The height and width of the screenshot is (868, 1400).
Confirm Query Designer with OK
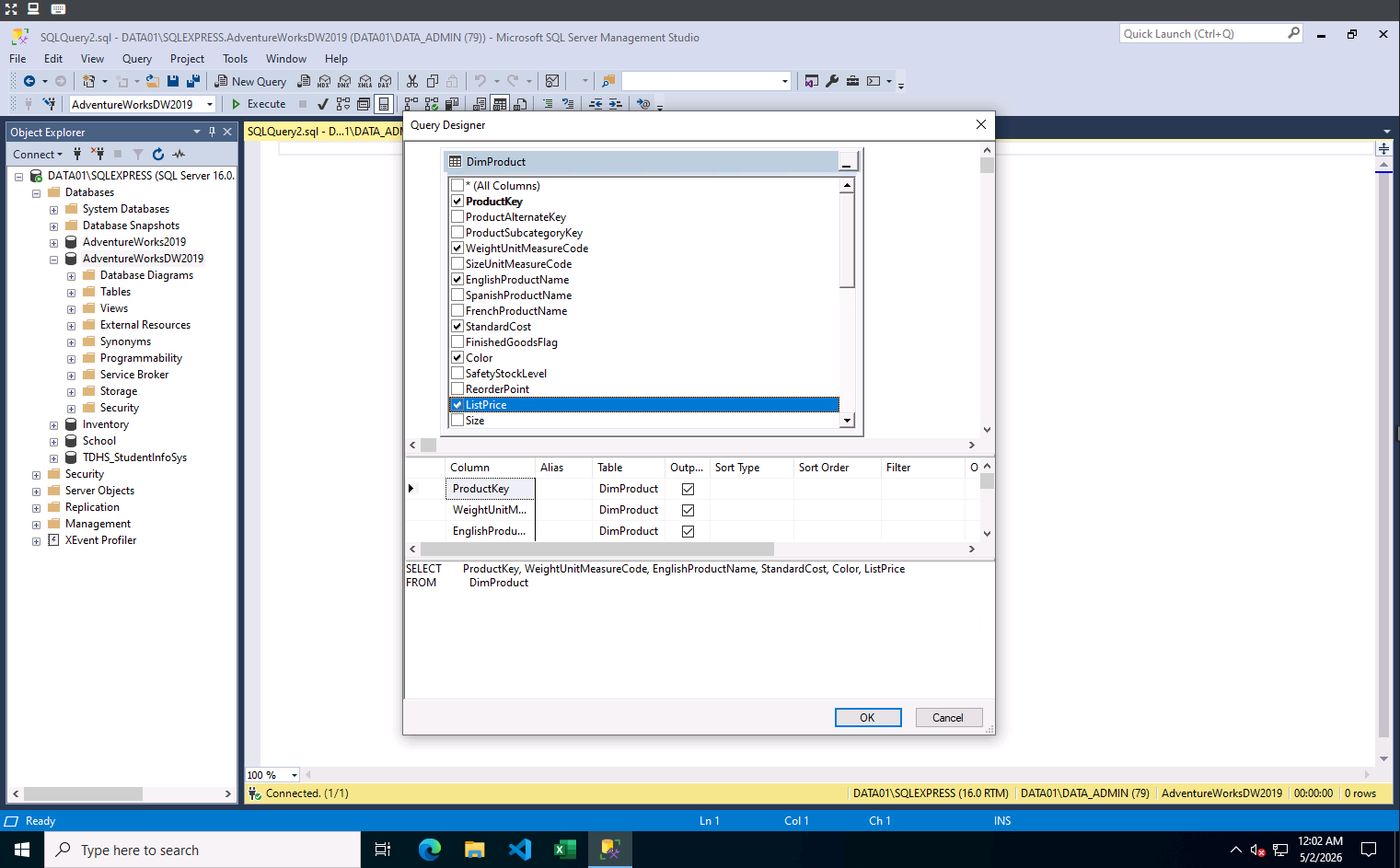coord(868,717)
